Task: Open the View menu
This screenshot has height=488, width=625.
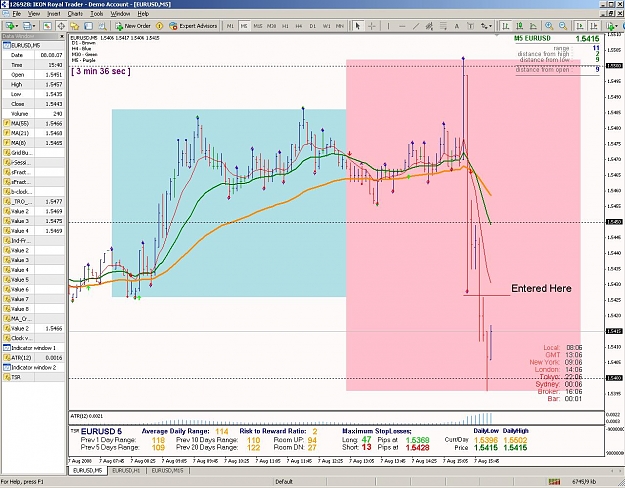Action: pyautogui.click(x=34, y=14)
